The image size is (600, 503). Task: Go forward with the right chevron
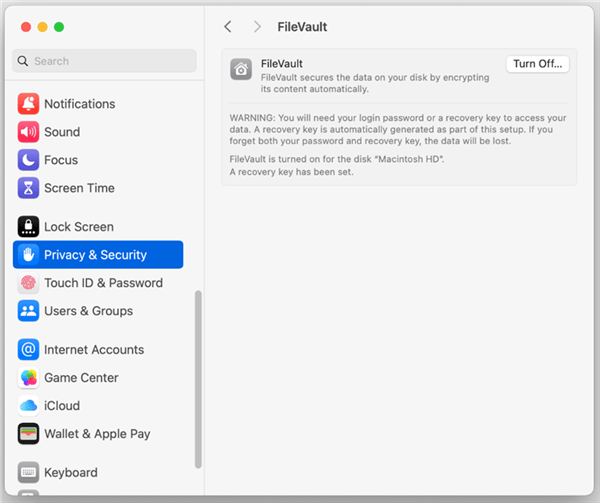pos(257,27)
